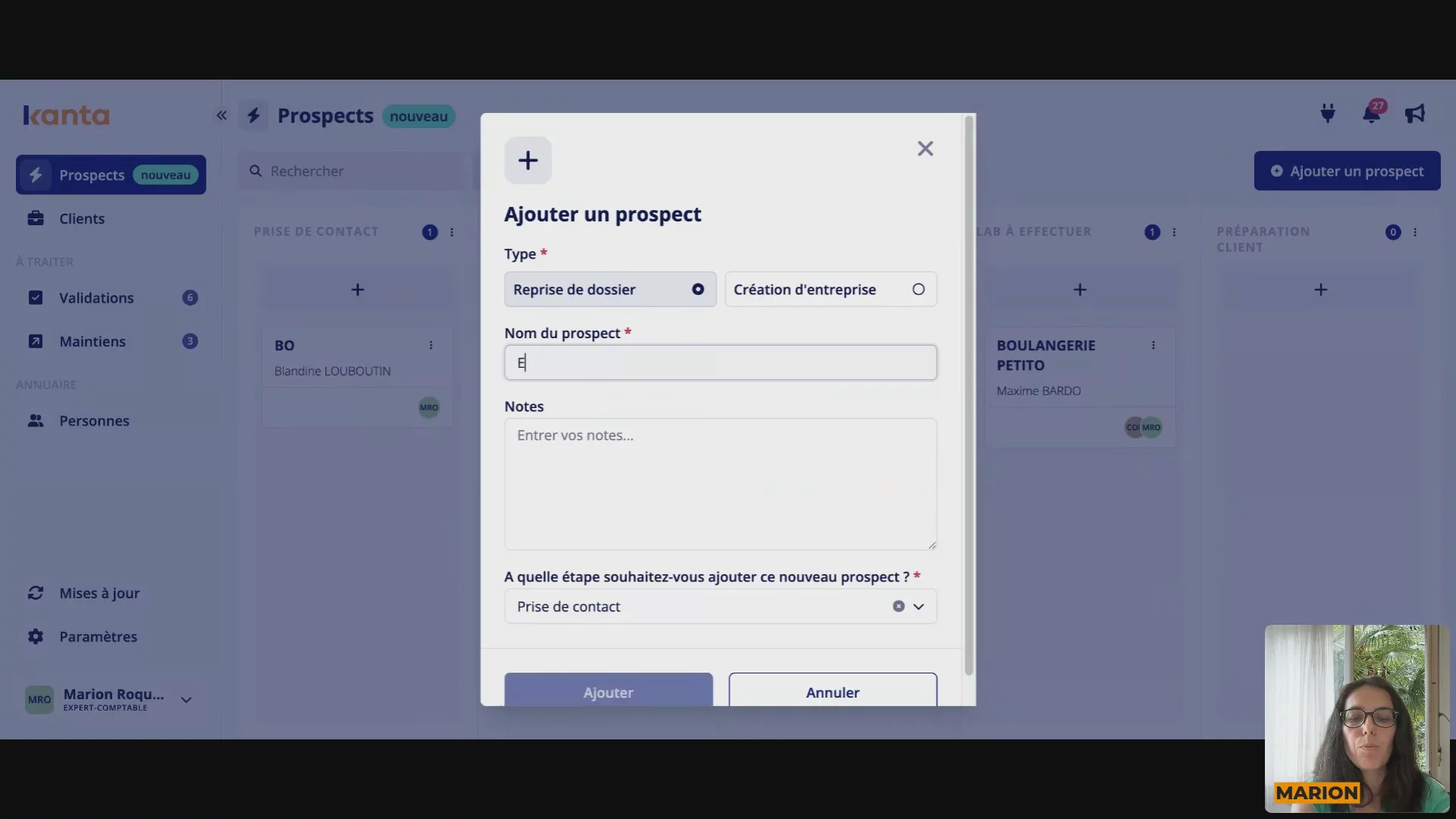Open Maintiens in the sidebar
This screenshot has height=819, width=1456.
click(x=111, y=341)
